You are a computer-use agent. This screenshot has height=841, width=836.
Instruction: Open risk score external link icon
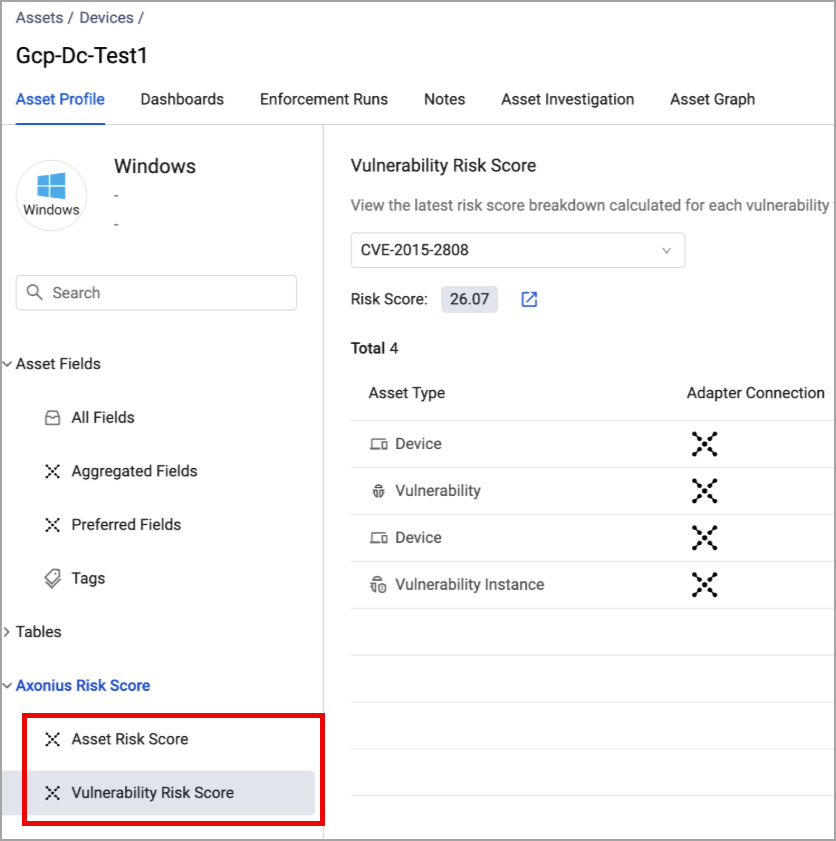(x=529, y=299)
